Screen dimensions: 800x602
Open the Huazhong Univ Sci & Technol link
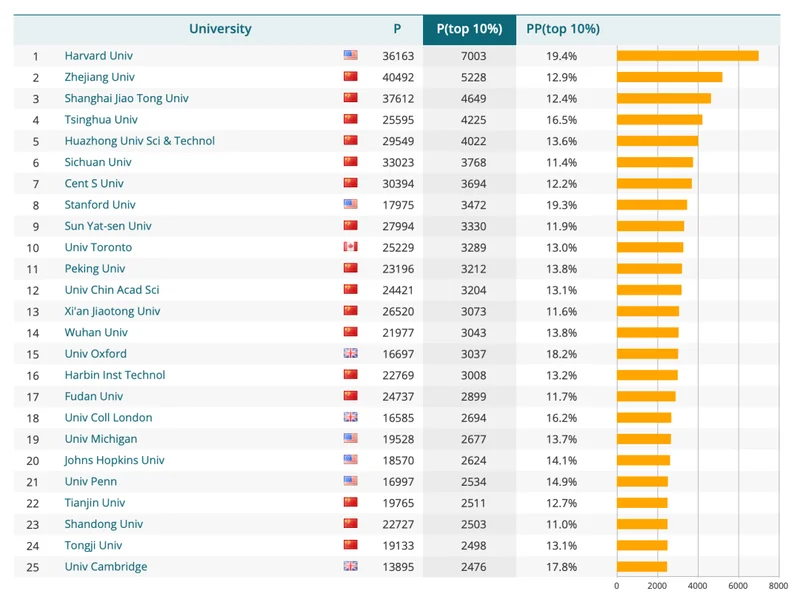pyautogui.click(x=139, y=141)
